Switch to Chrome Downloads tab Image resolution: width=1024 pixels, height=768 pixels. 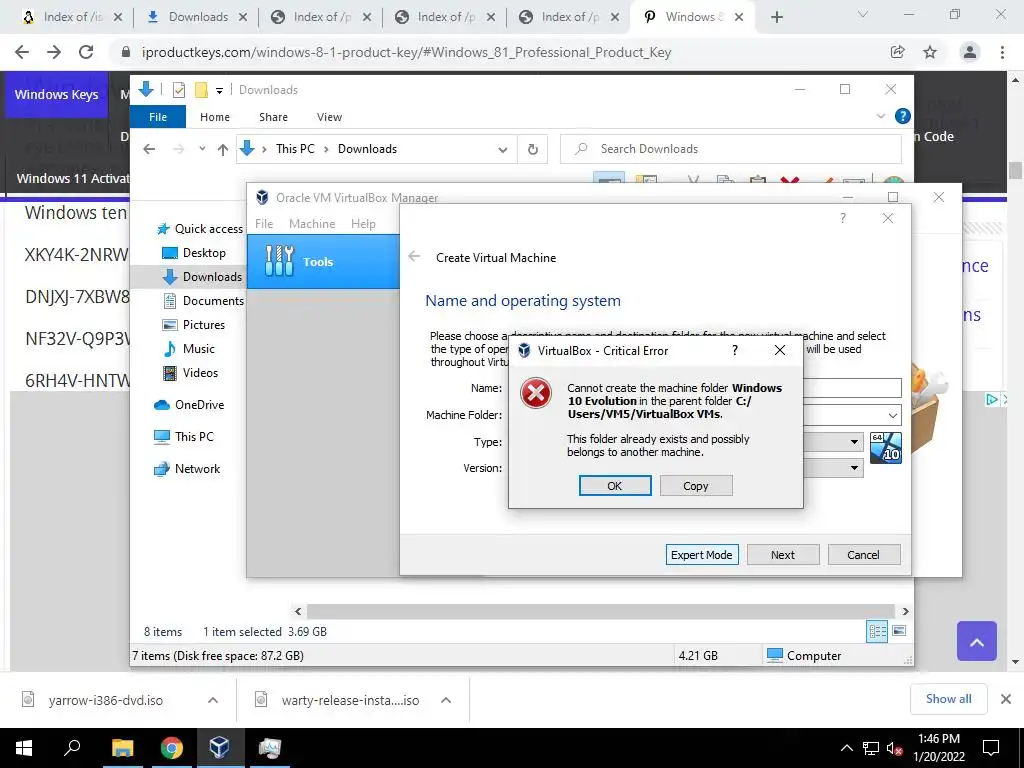point(196,17)
